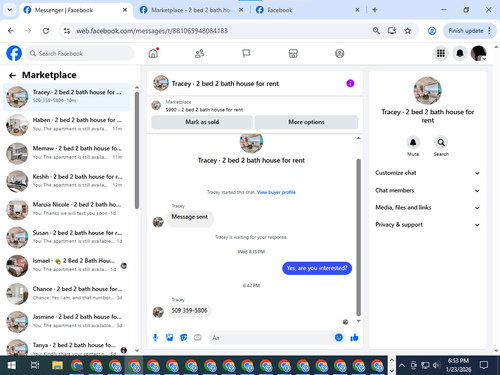
Task: Click More options button
Action: point(306,122)
